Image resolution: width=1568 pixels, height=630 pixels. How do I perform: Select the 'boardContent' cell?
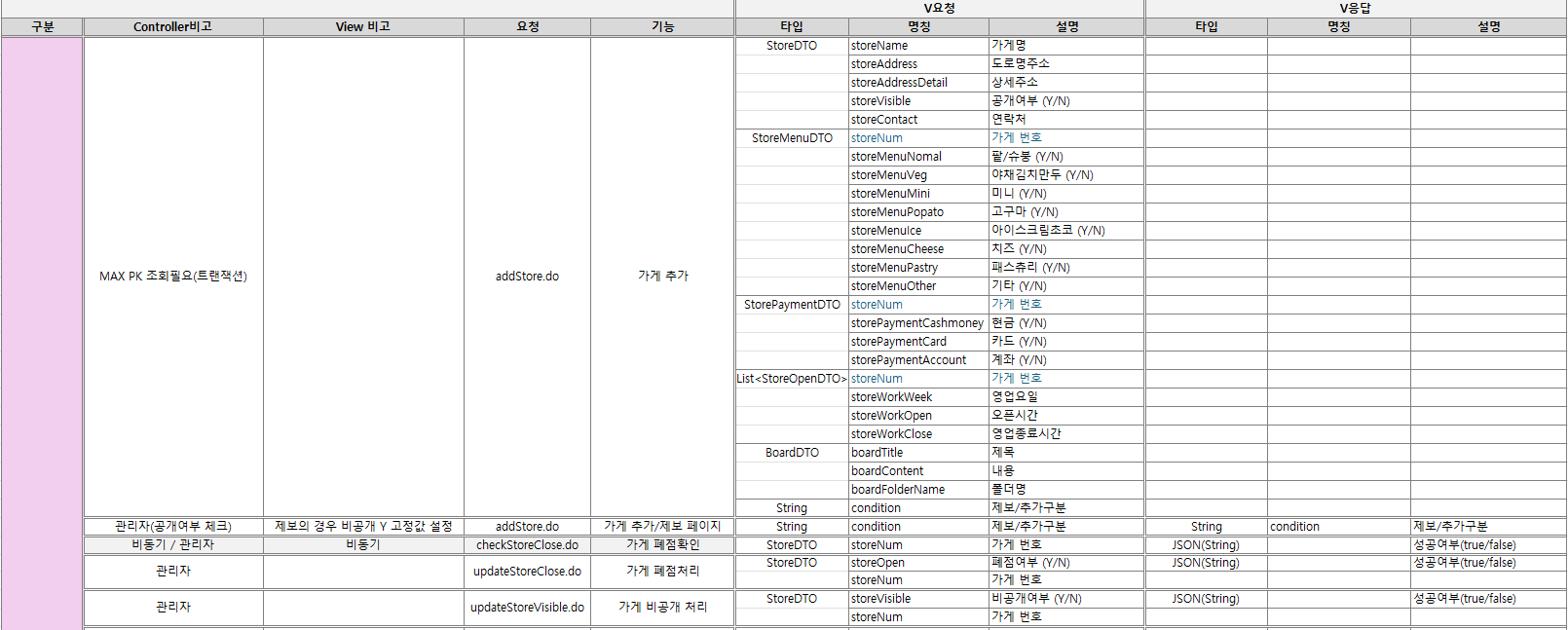[x=918, y=471]
